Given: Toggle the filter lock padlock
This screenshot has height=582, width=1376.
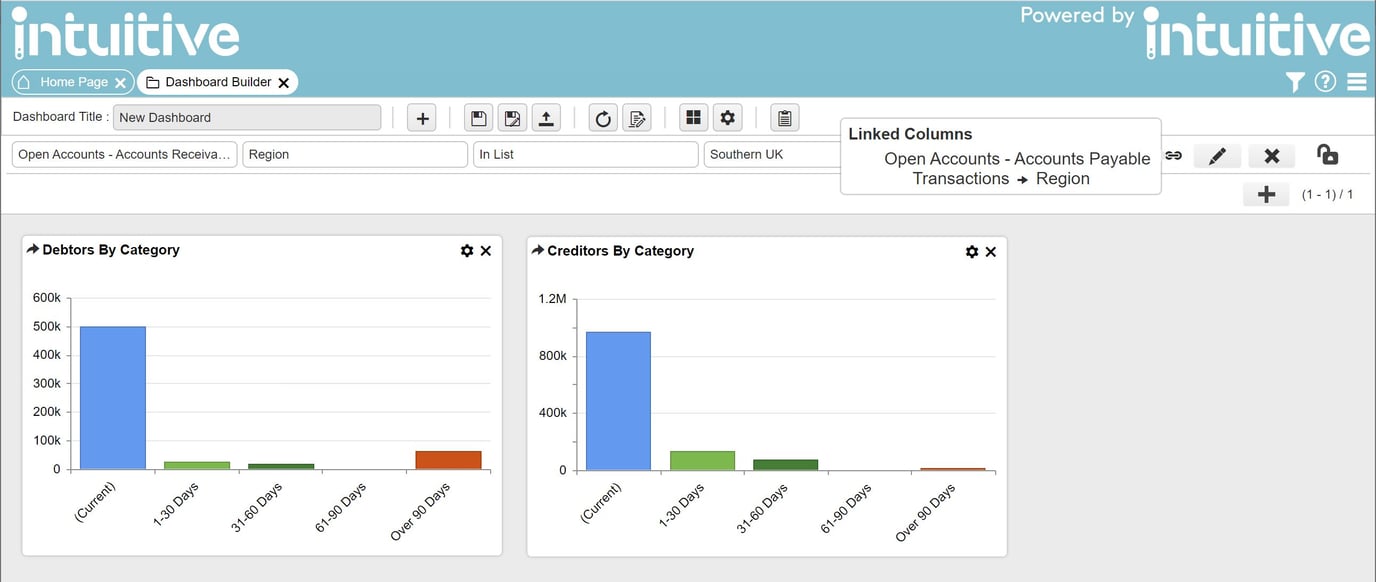Looking at the screenshot, I should tap(1327, 155).
